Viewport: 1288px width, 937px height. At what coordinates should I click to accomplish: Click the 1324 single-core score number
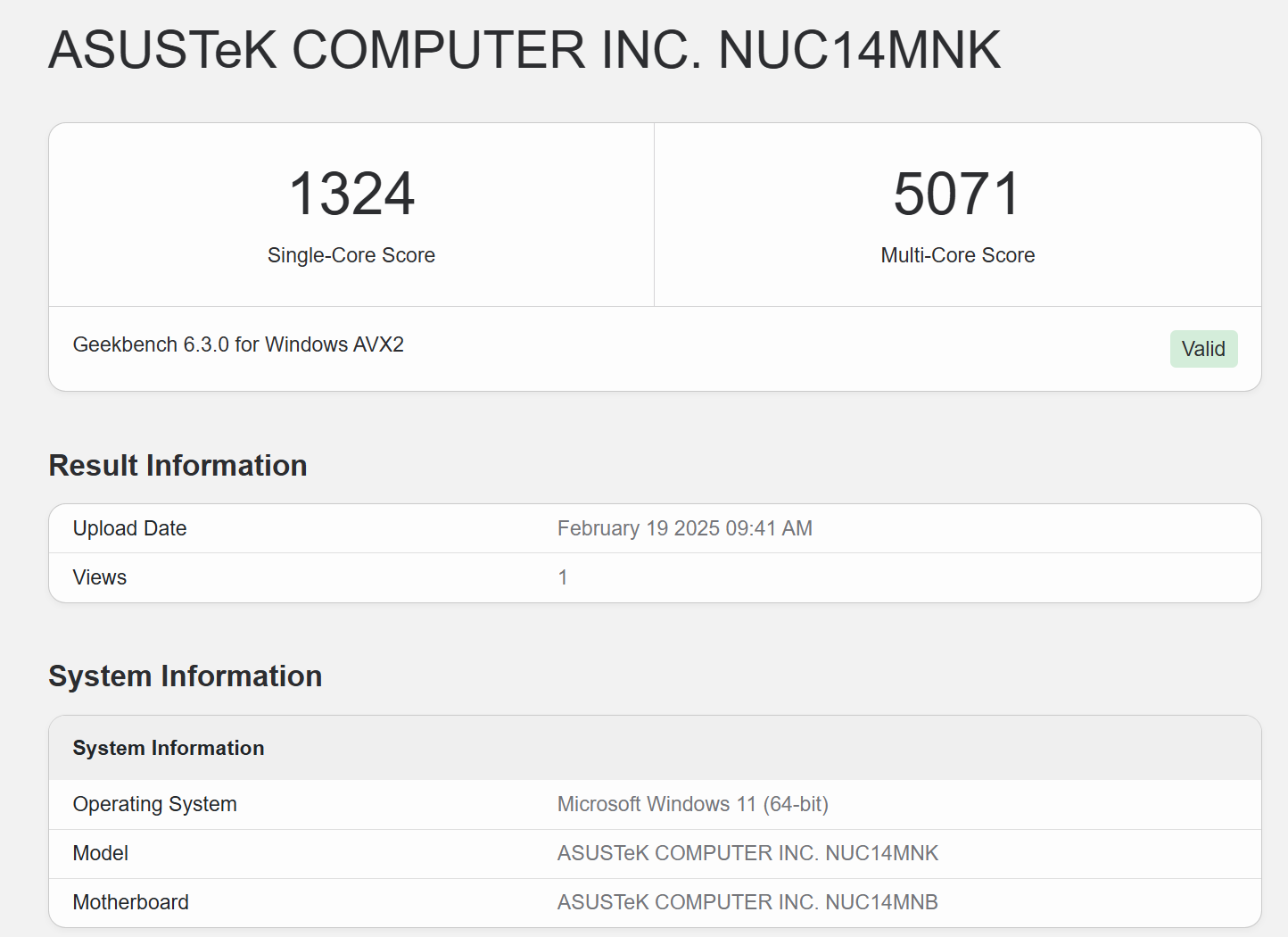coord(351,194)
